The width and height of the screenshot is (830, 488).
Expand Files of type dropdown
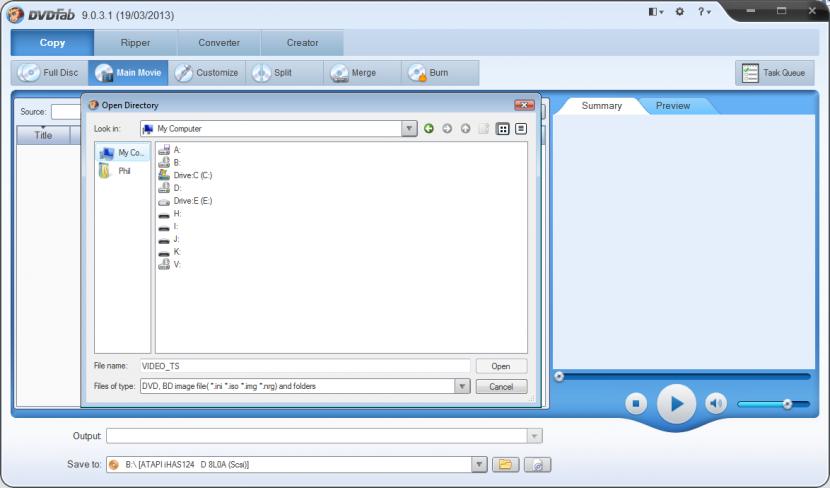tap(462, 386)
